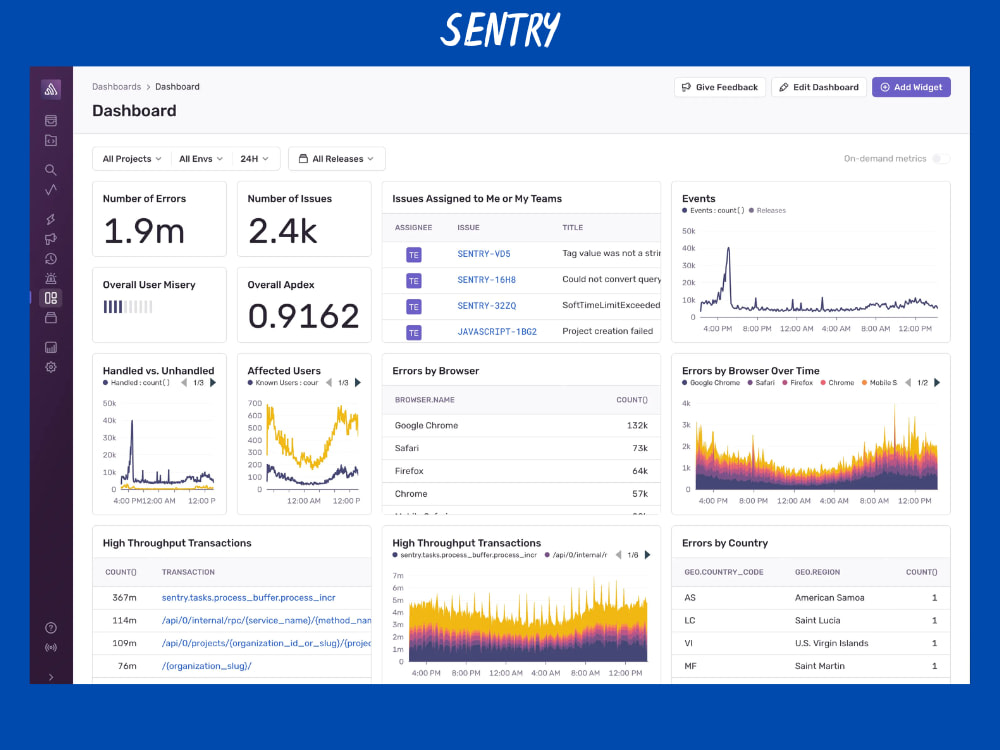This screenshot has height=750, width=1000.
Task: Show next legend page in Affected Users
Action: [358, 383]
